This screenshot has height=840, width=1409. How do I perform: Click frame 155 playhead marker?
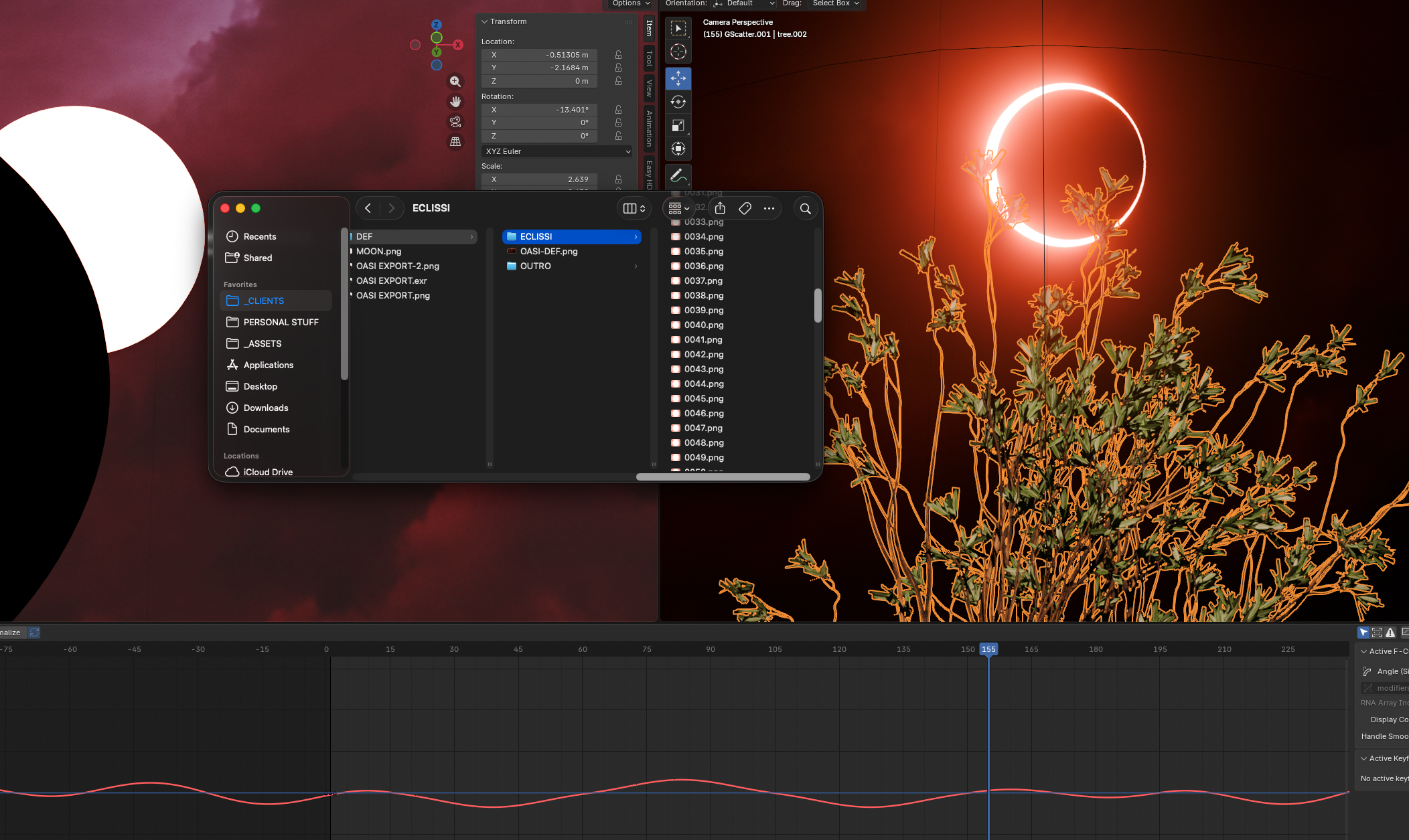[x=988, y=649]
